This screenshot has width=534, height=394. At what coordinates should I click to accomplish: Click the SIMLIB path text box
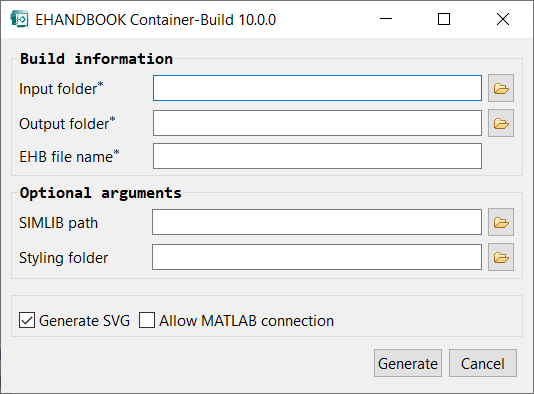(x=317, y=222)
